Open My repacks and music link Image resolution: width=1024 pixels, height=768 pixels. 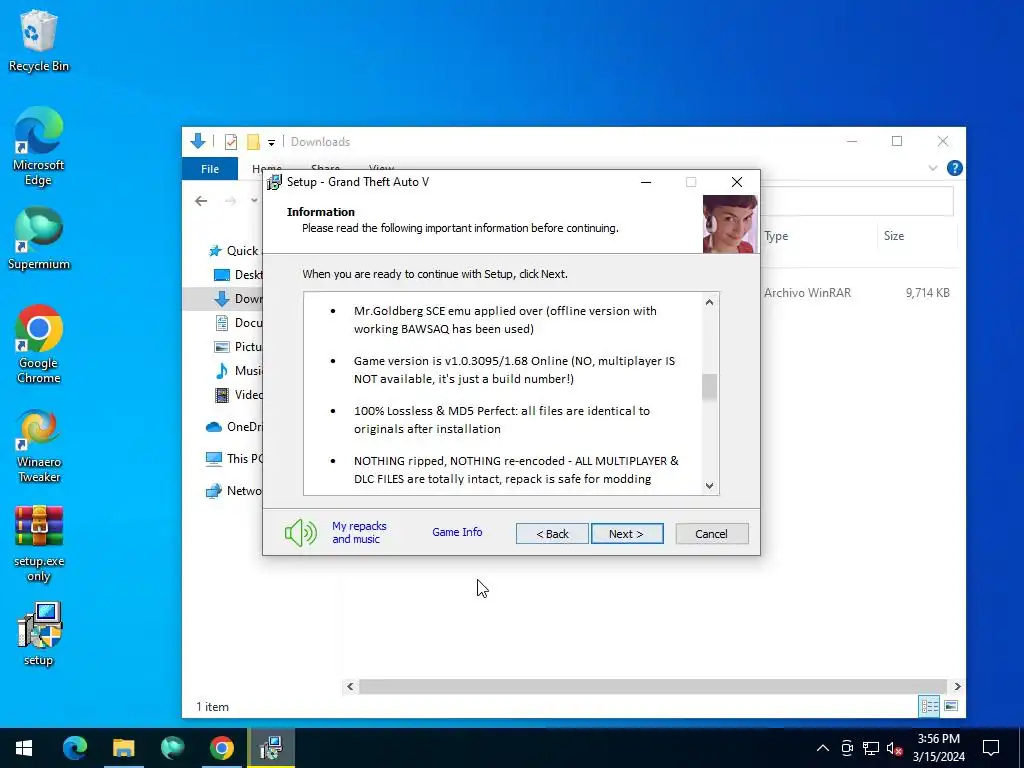click(359, 532)
